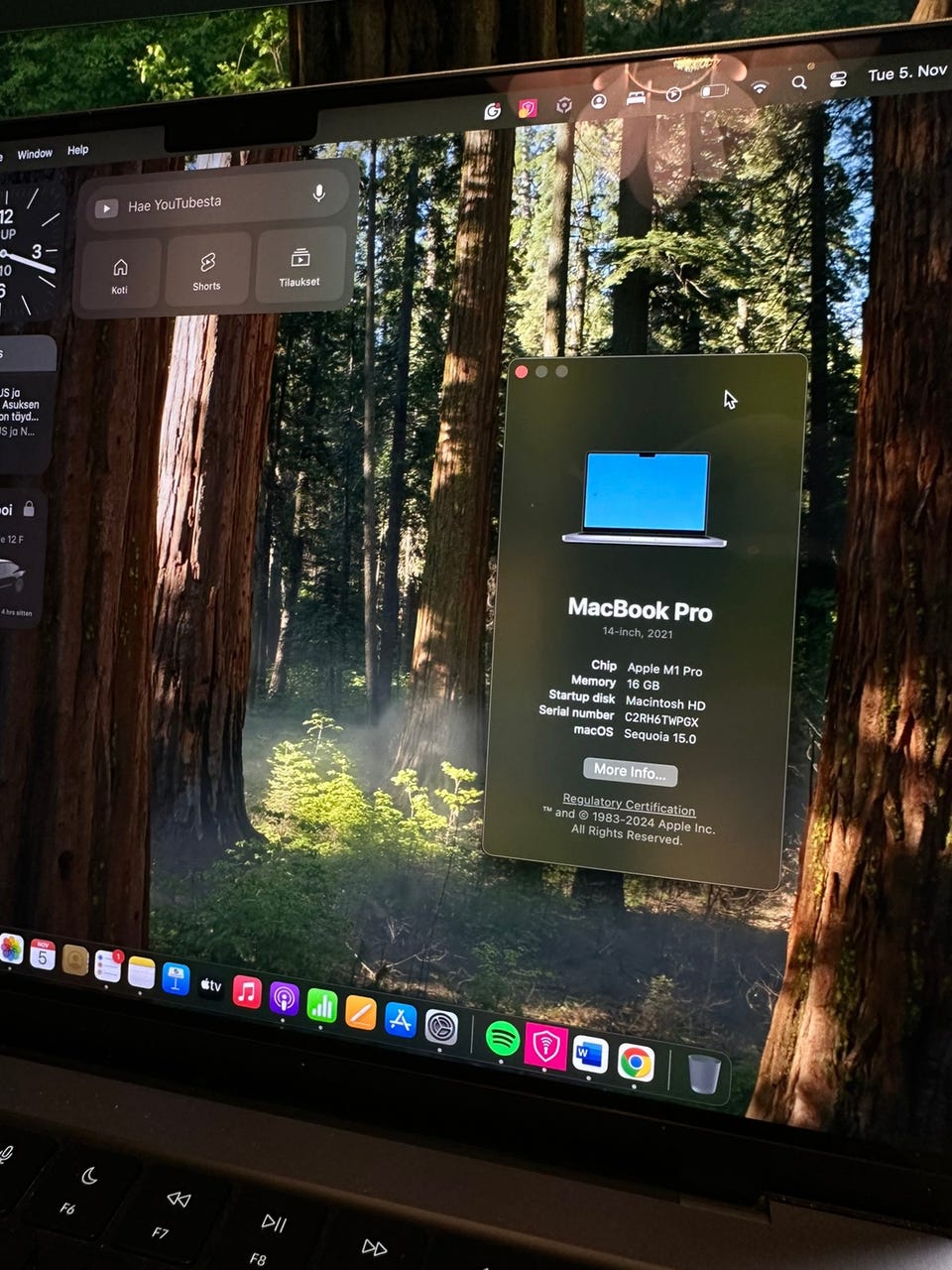Click the lock icon in the car widget
The width and height of the screenshot is (952, 1270).
coord(29,509)
